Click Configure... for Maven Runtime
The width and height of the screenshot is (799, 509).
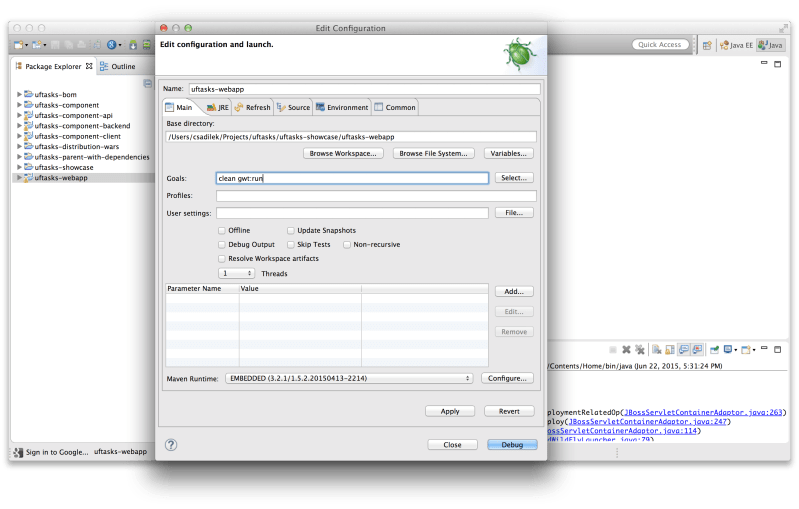coord(507,379)
